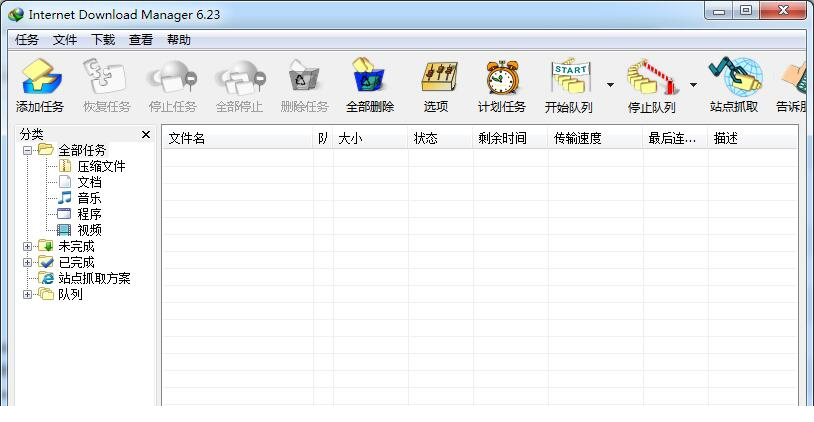Expand the 队列 tree node
The height and width of the screenshot is (422, 814).
[x=28, y=295]
